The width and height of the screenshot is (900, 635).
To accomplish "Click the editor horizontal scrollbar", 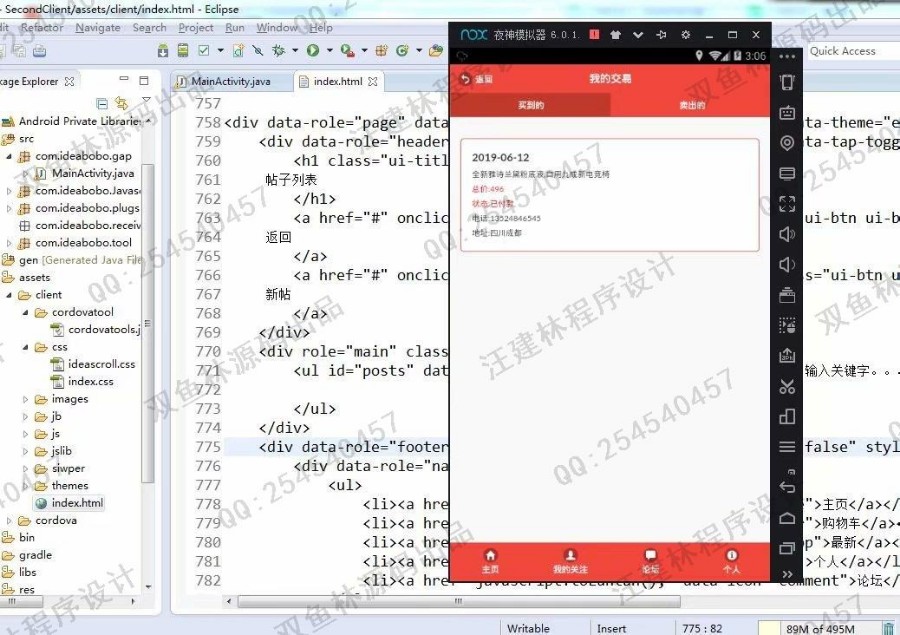I will (x=459, y=601).
